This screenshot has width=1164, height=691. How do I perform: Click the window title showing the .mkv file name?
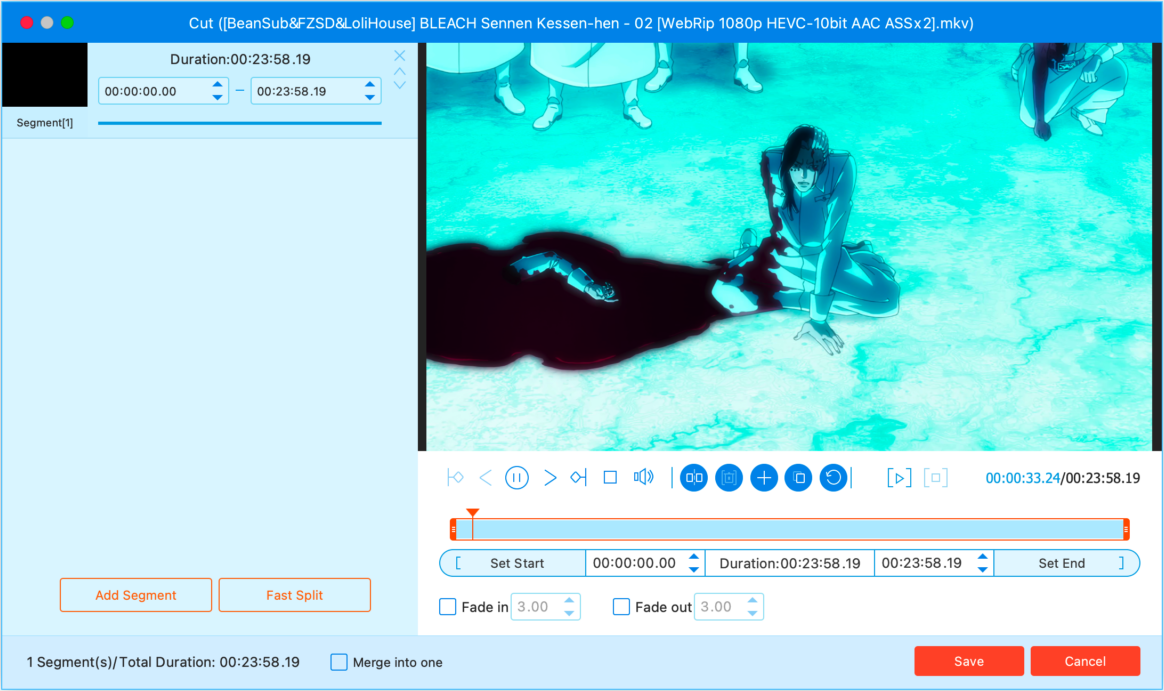(x=581, y=23)
